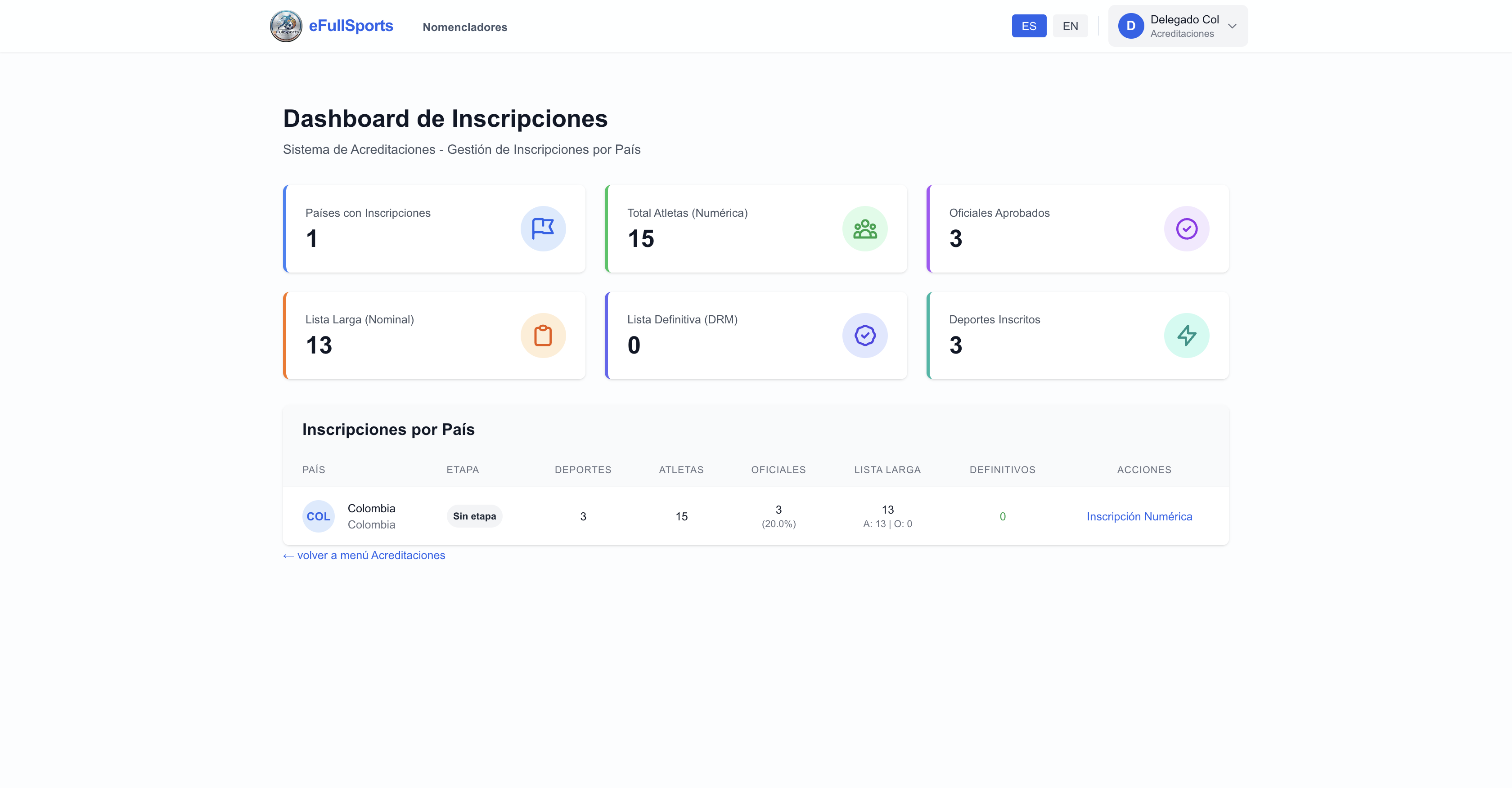The height and width of the screenshot is (788, 1512).
Task: Open the Nomencladores menu
Action: (x=464, y=27)
